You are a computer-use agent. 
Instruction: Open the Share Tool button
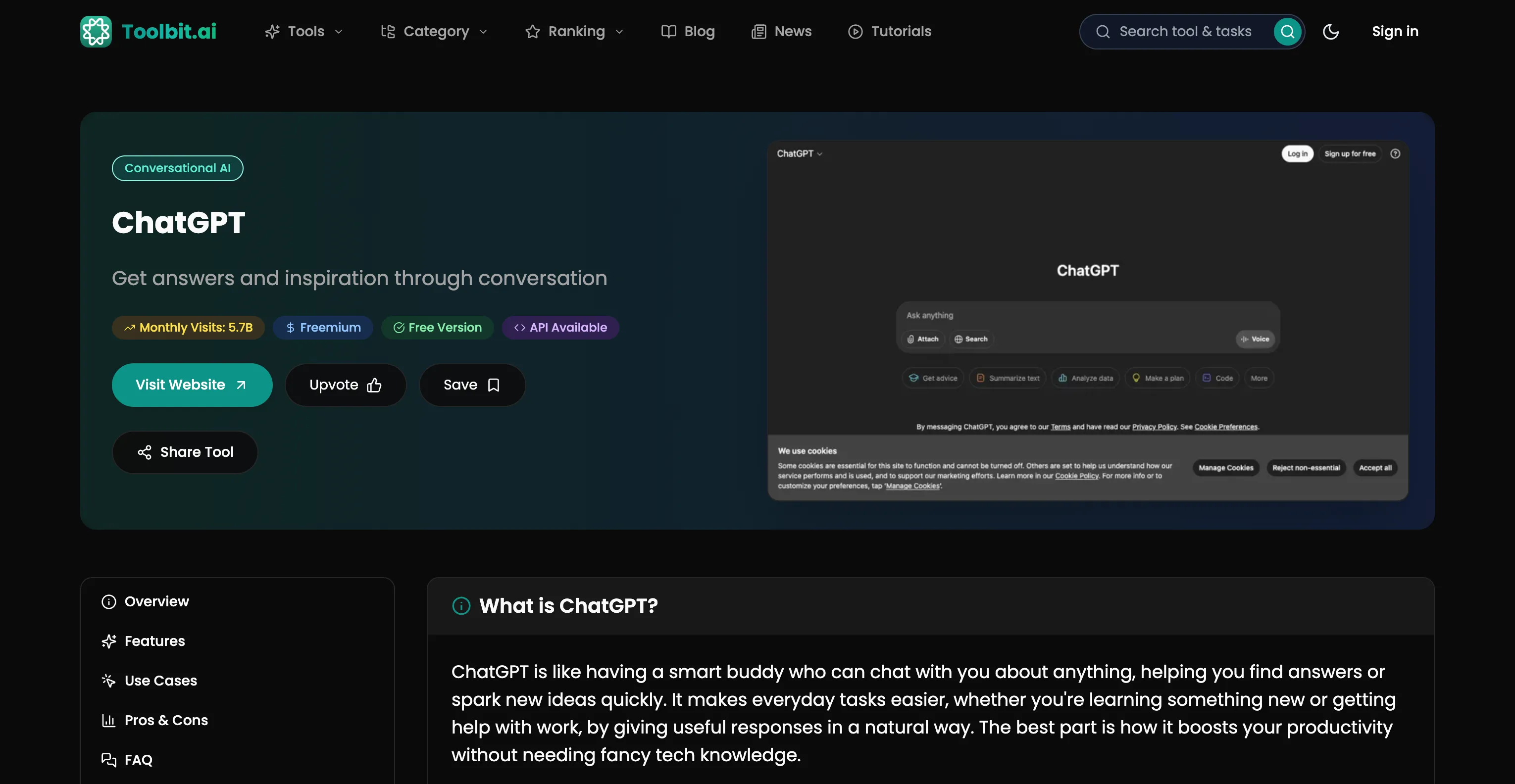[x=185, y=452]
